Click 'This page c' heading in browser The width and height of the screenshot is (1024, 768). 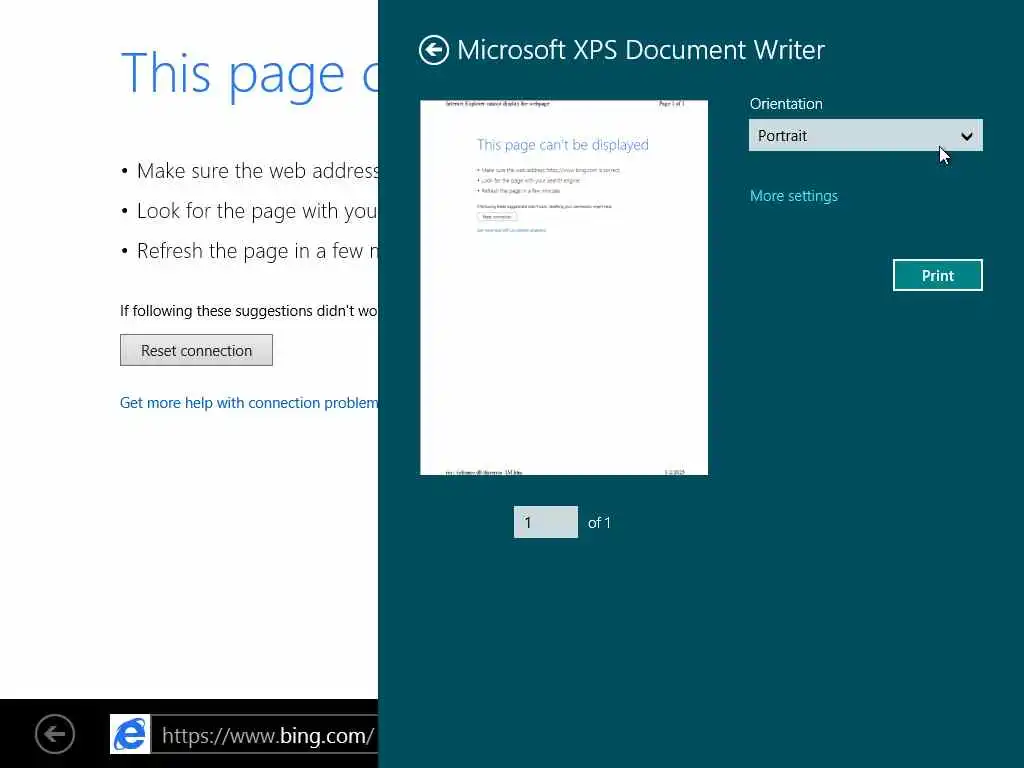pos(249,75)
